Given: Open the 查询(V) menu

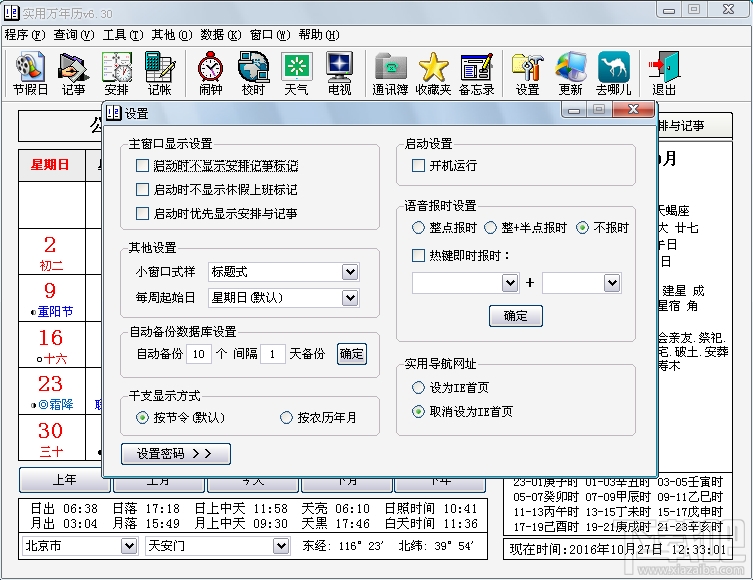Looking at the screenshot, I should [x=74, y=35].
